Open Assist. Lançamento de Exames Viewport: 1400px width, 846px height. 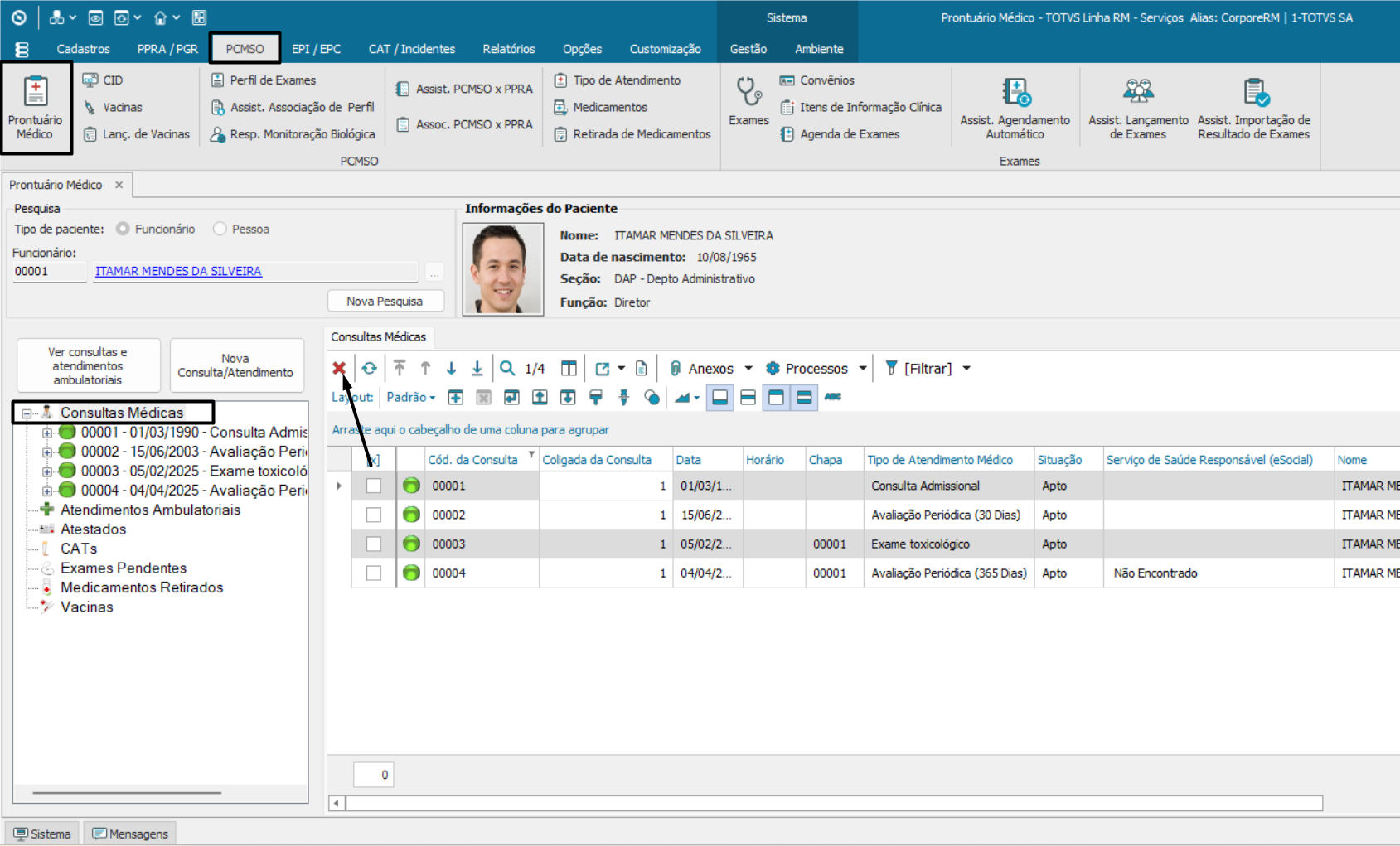tap(1137, 108)
